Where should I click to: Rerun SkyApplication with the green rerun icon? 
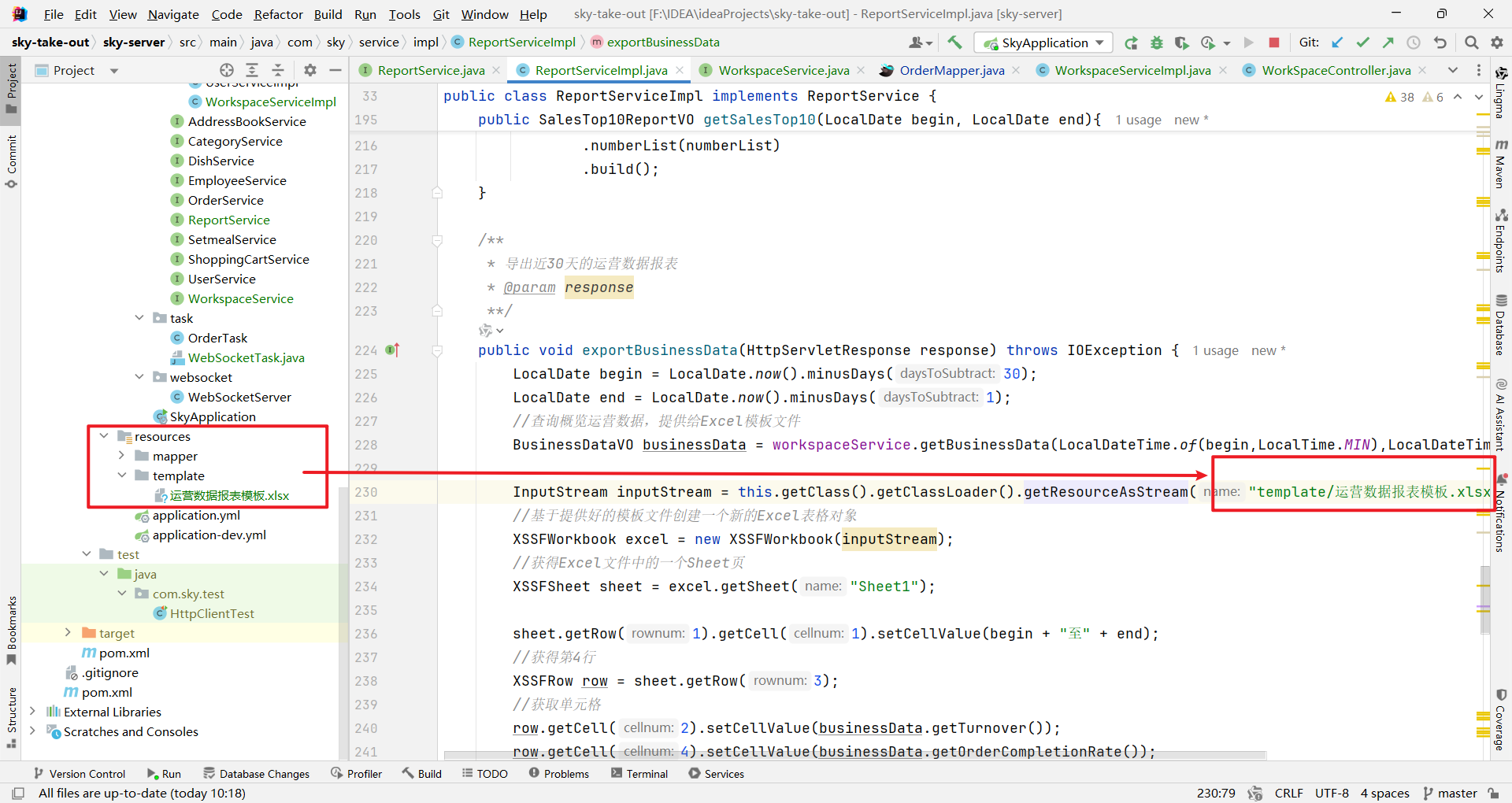[1131, 43]
